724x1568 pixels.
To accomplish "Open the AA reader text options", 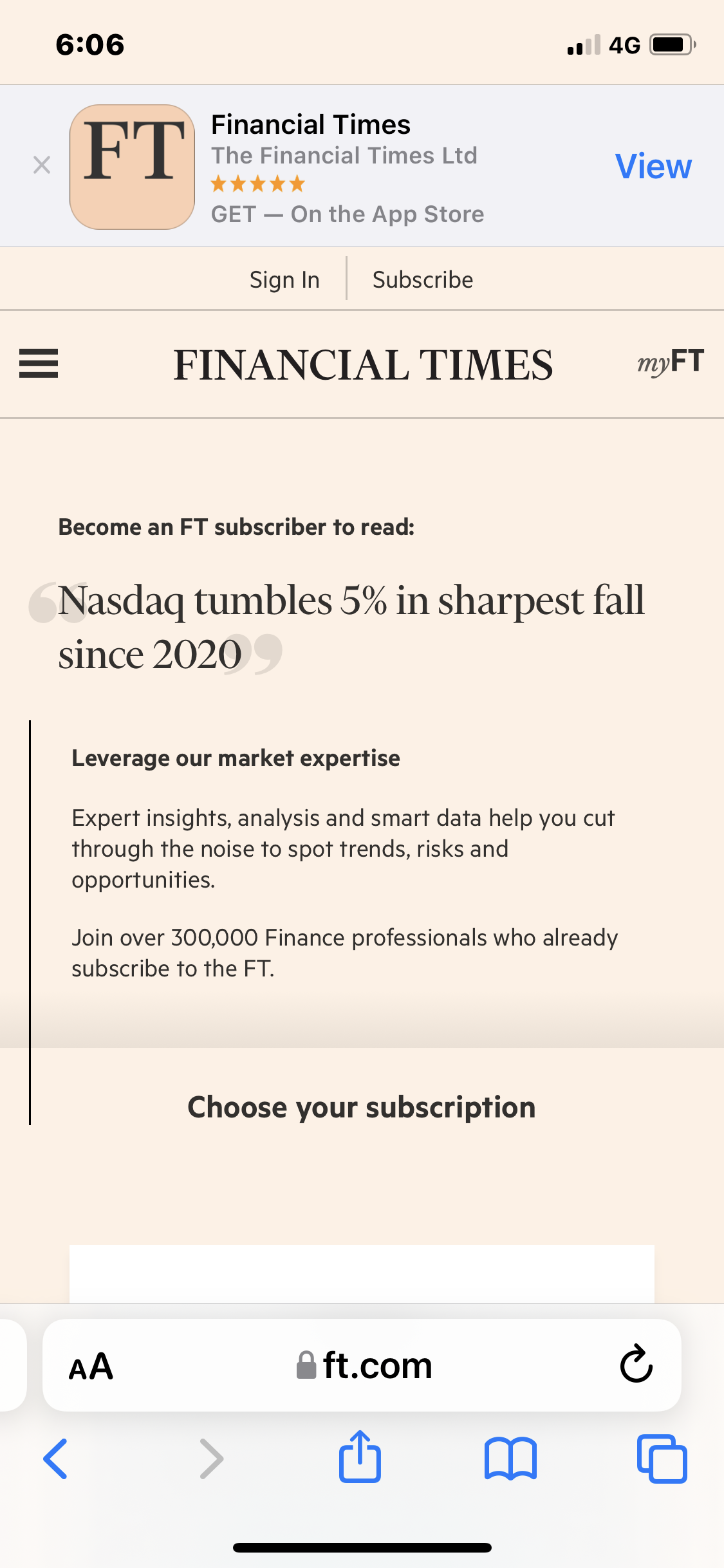I will (x=91, y=1366).
